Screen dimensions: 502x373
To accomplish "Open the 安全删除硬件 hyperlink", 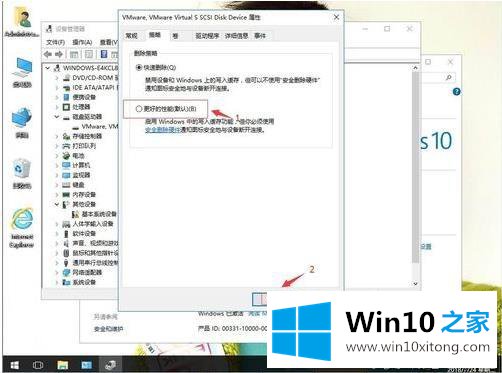I will click(163, 130).
